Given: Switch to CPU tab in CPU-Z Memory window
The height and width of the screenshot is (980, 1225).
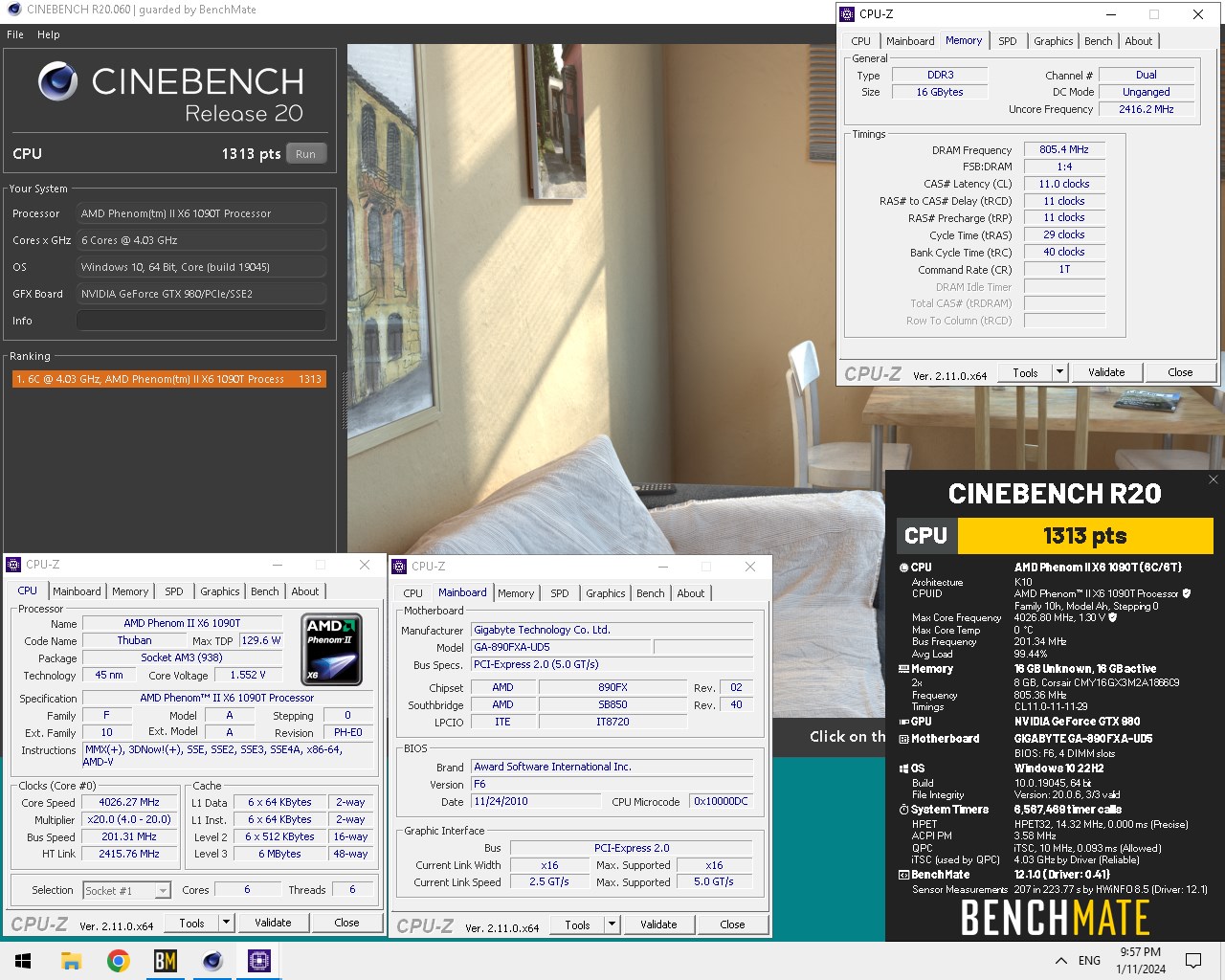Looking at the screenshot, I should tap(860, 41).
